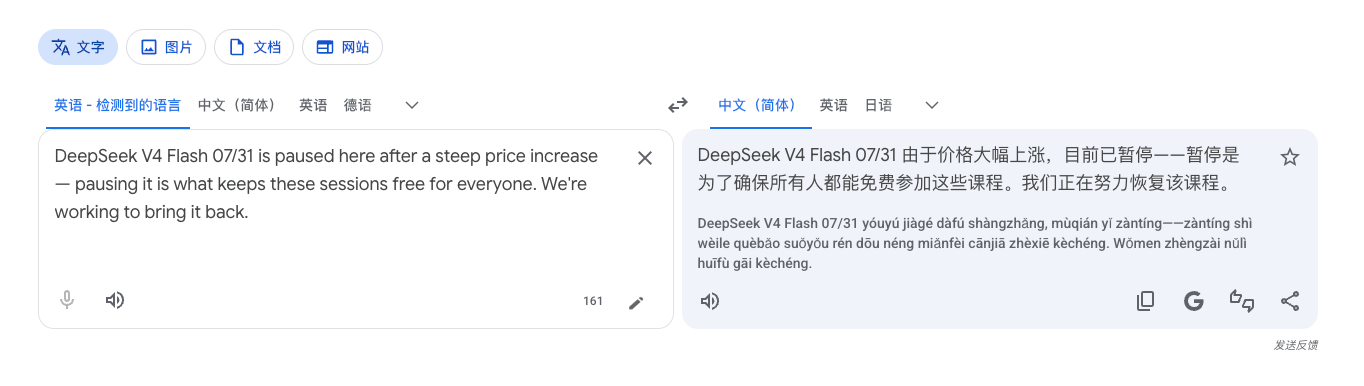Click the 发送反馈 feedback link
This screenshot has width=1364, height=386.
coord(1296,345)
